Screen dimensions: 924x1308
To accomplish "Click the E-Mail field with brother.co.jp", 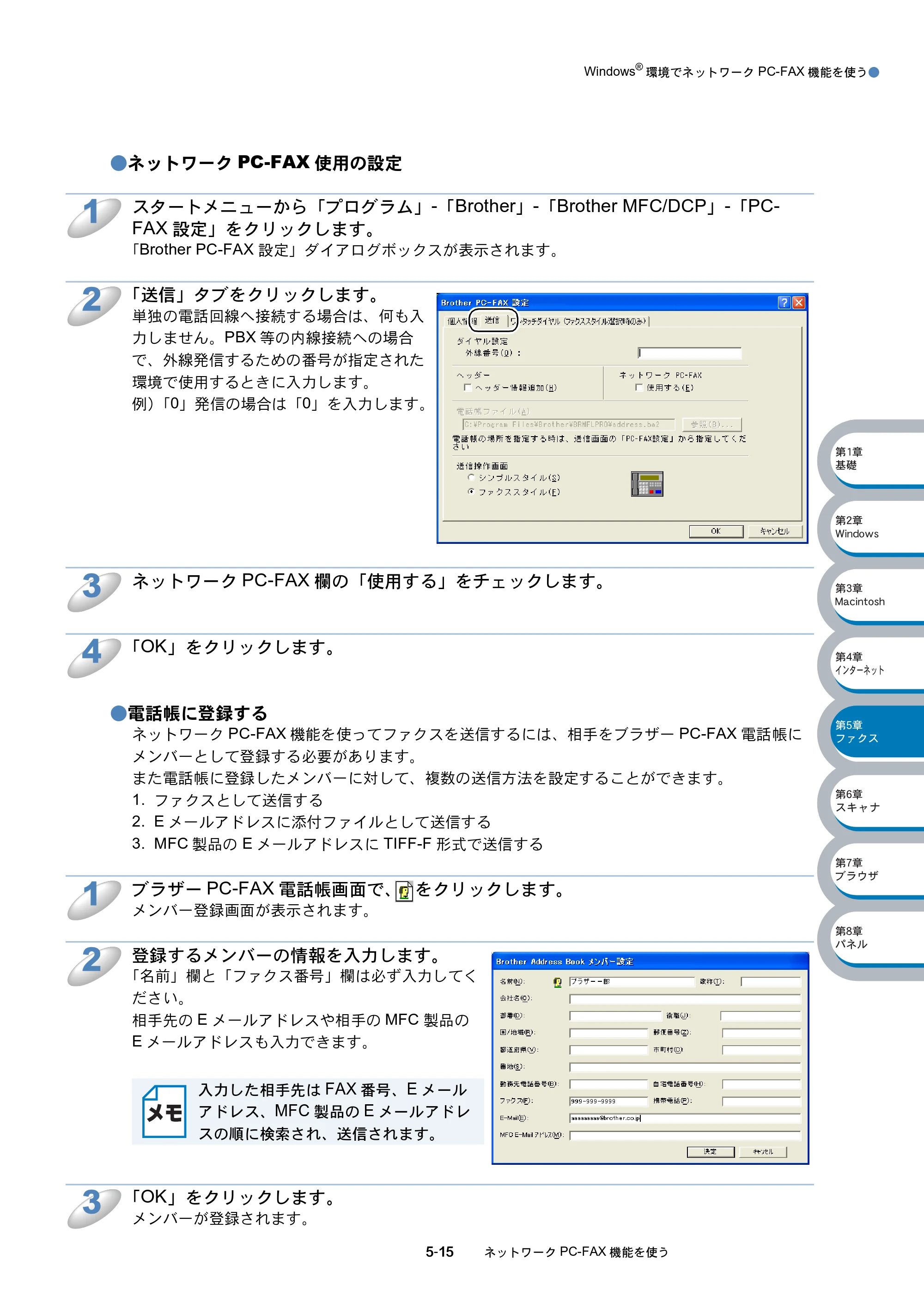I will coord(685,1118).
